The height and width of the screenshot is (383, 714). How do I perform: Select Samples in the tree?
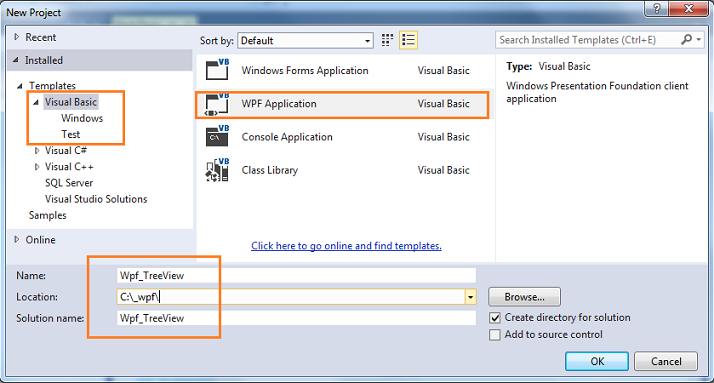pos(48,215)
